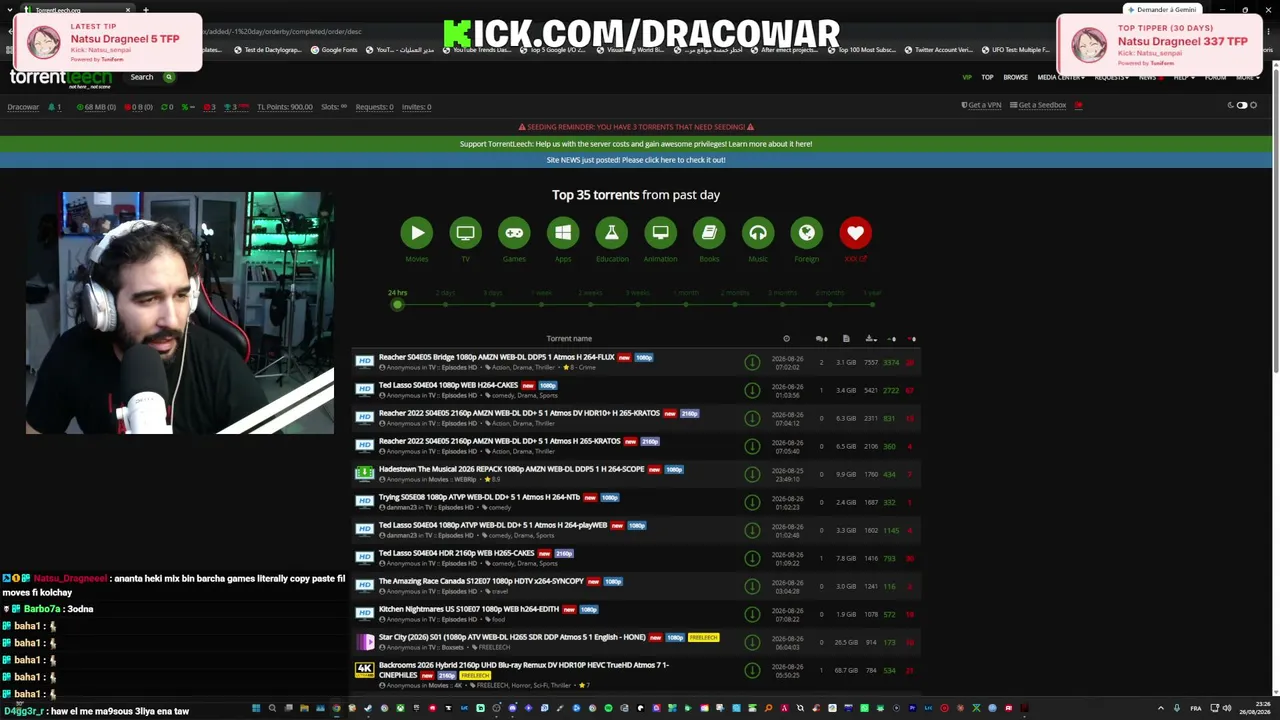Download Hadestown The Musical 2026 REPACK torrent

tap(752, 474)
